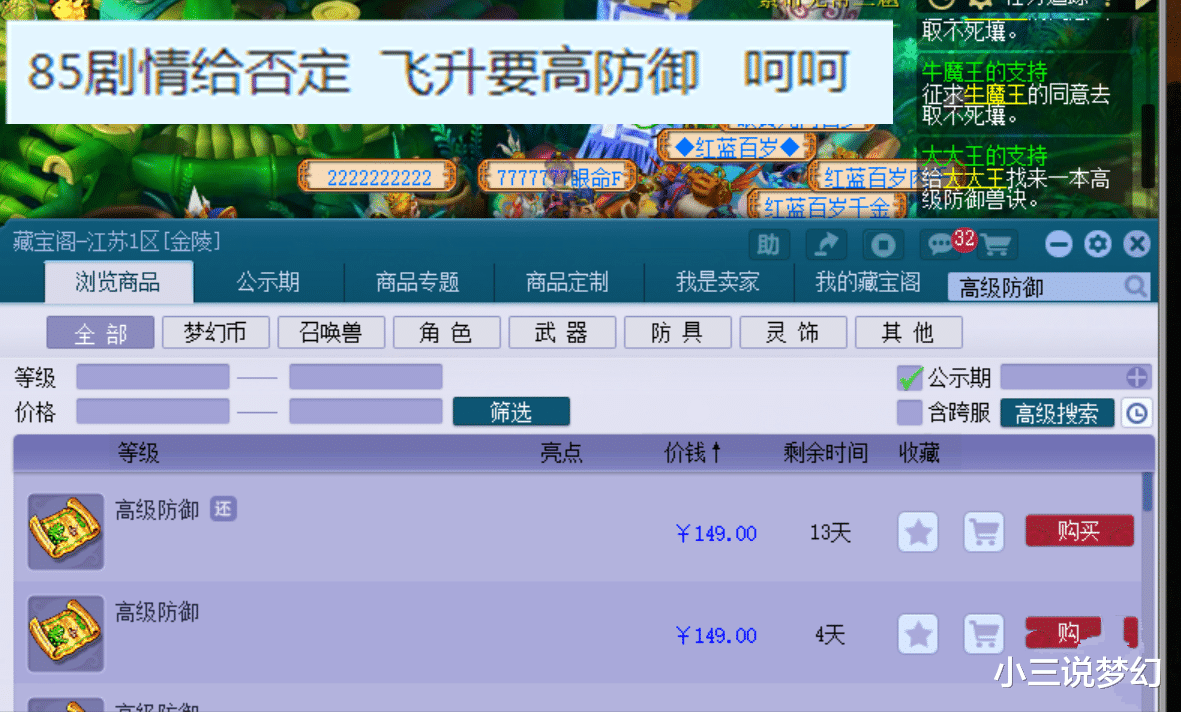Open the 商品定制 tab

567,283
